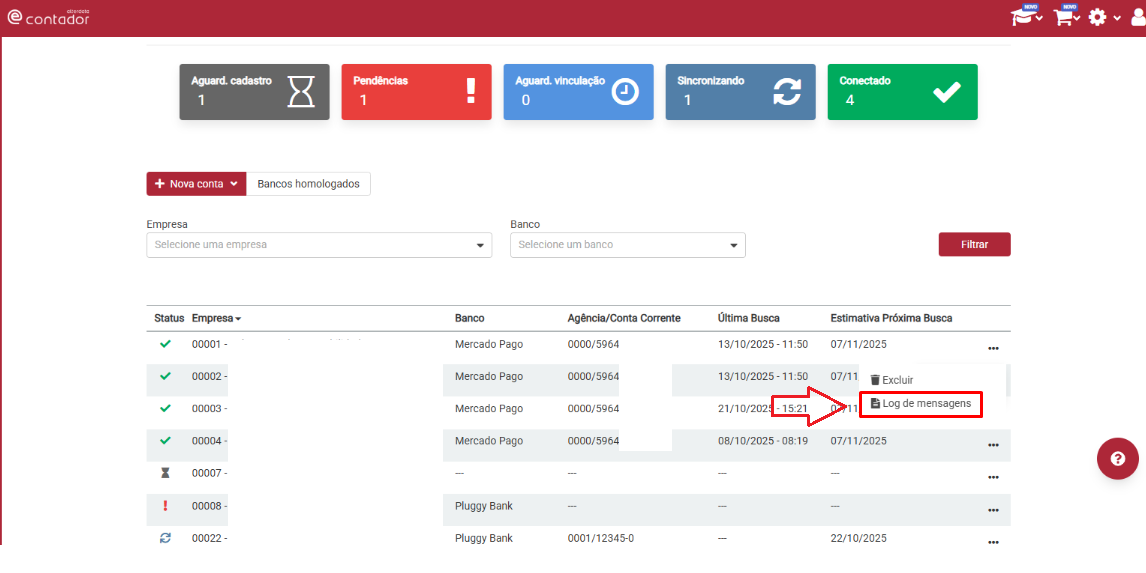Open three-dots menu for company 00001

click(993, 348)
